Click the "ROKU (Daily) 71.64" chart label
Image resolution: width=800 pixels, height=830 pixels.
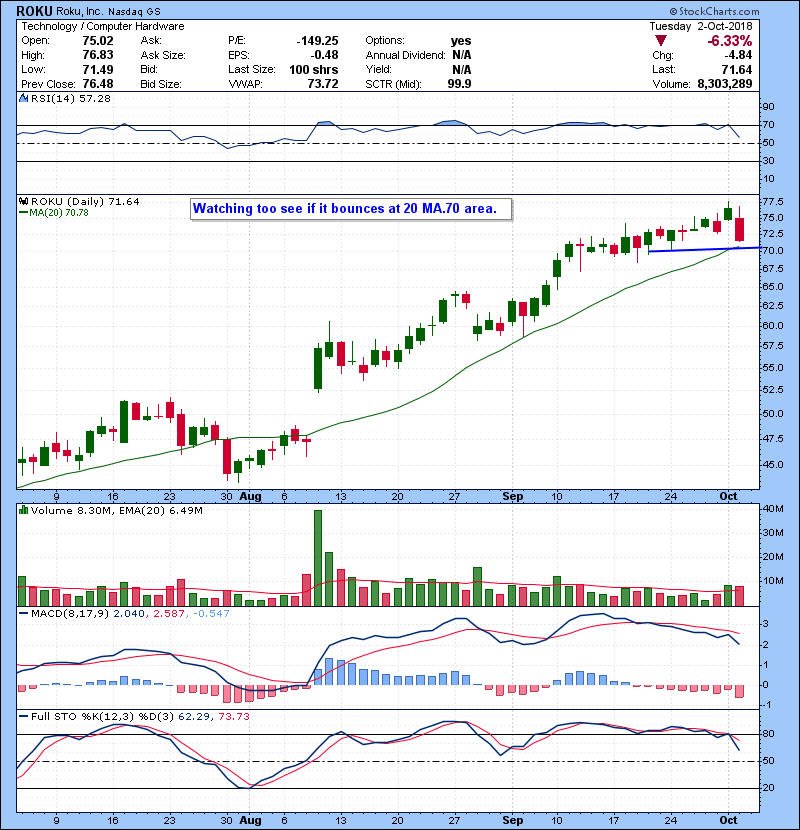(x=85, y=202)
